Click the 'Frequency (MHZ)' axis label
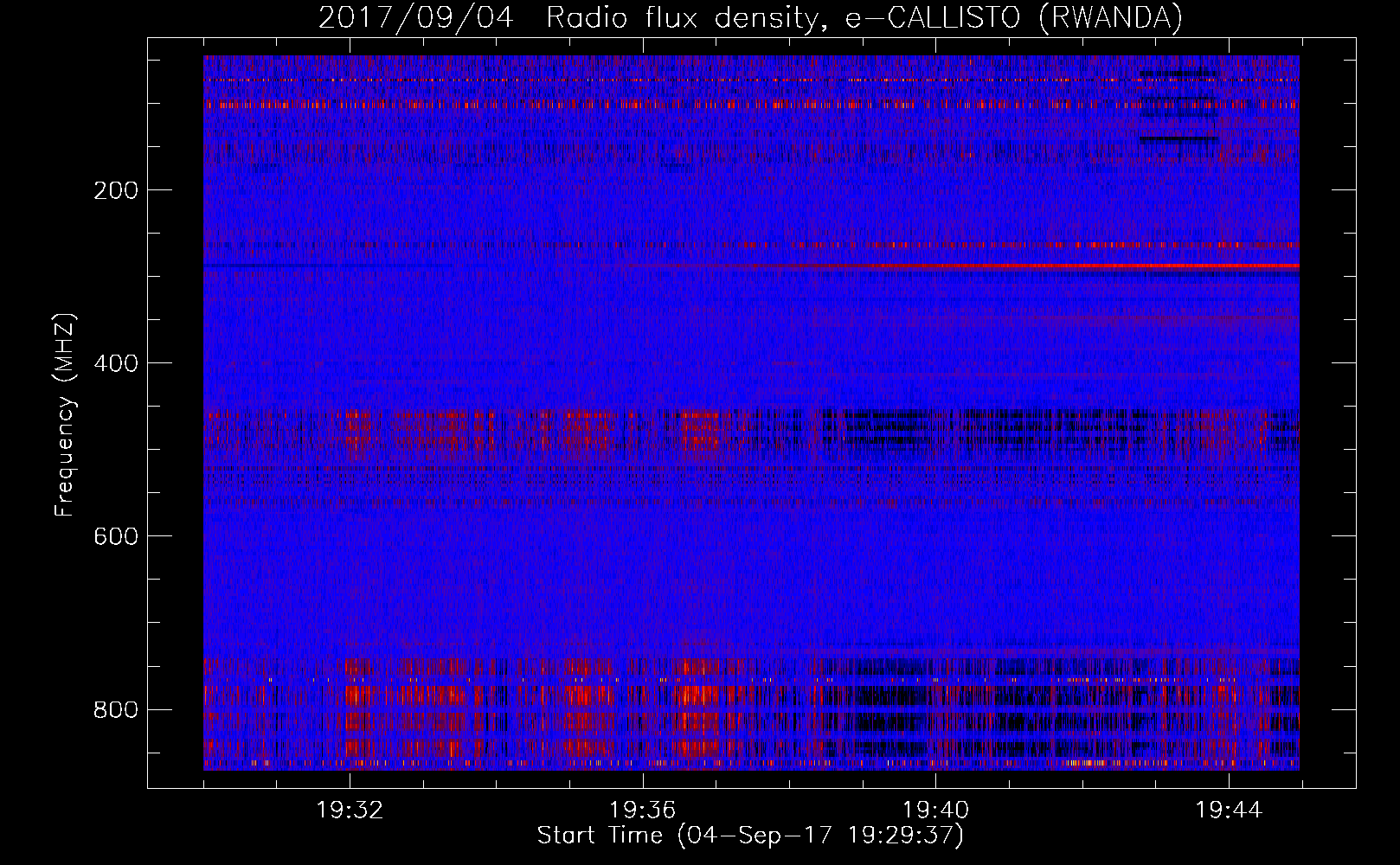The width and height of the screenshot is (1400, 865). coord(65,414)
